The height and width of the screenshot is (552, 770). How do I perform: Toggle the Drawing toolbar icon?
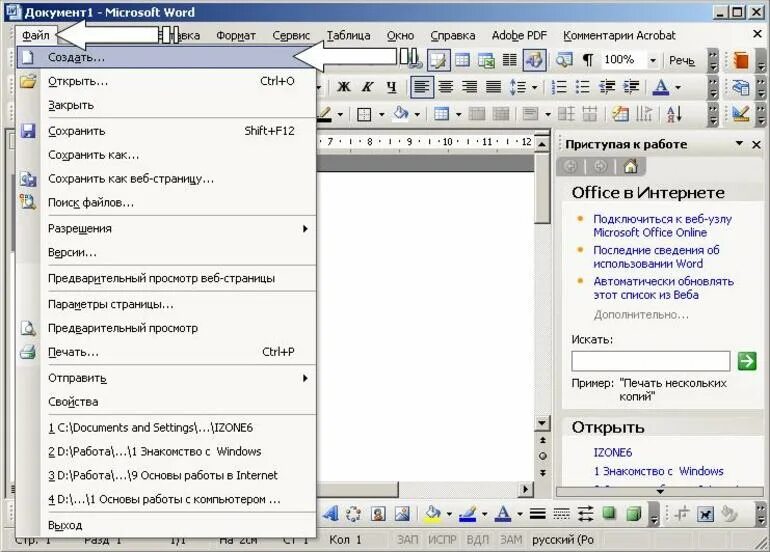click(x=534, y=60)
